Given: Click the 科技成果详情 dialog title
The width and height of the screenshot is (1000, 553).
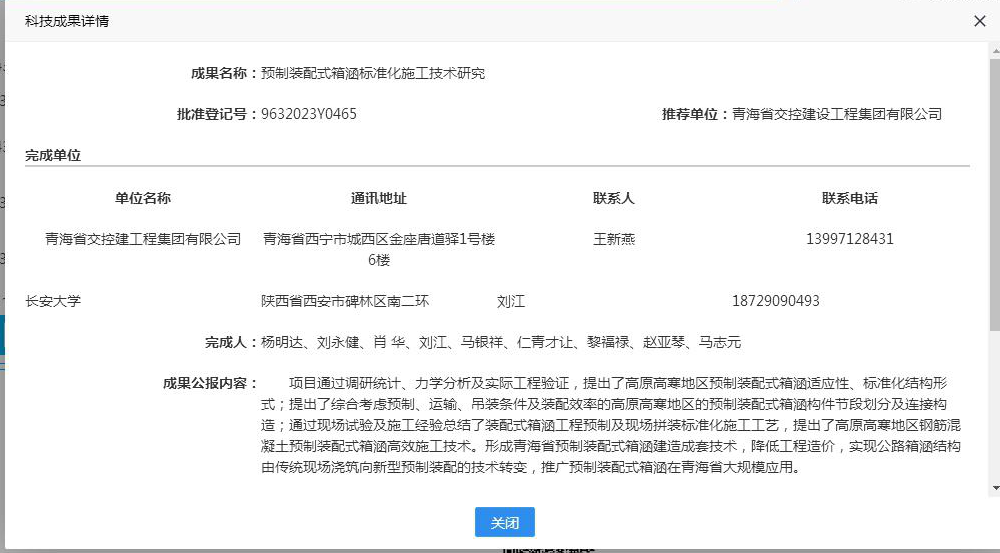Looking at the screenshot, I should click(x=67, y=21).
